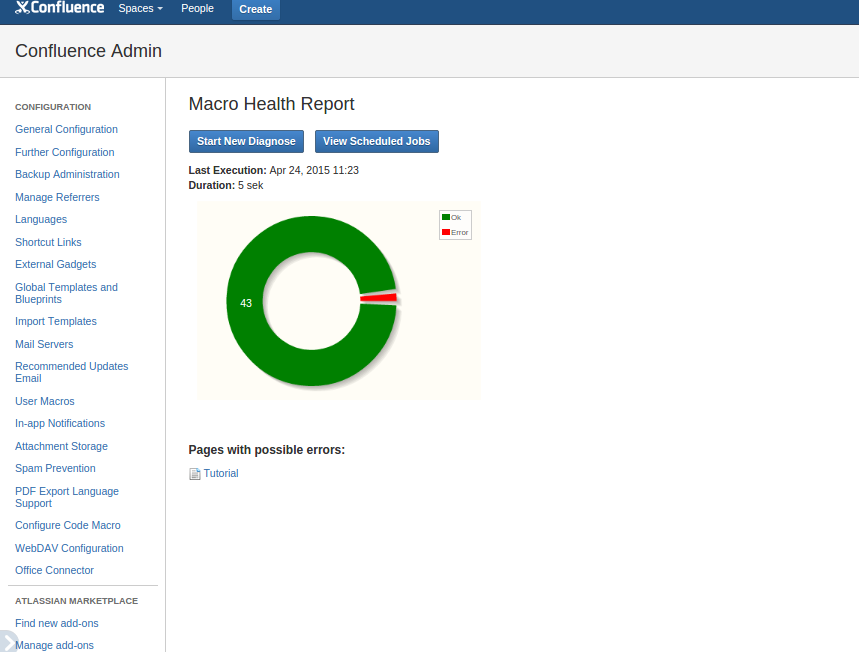Click the ATLASSIAN MARKETPLACE section header
The height and width of the screenshot is (652, 859).
pyautogui.click(x=77, y=601)
